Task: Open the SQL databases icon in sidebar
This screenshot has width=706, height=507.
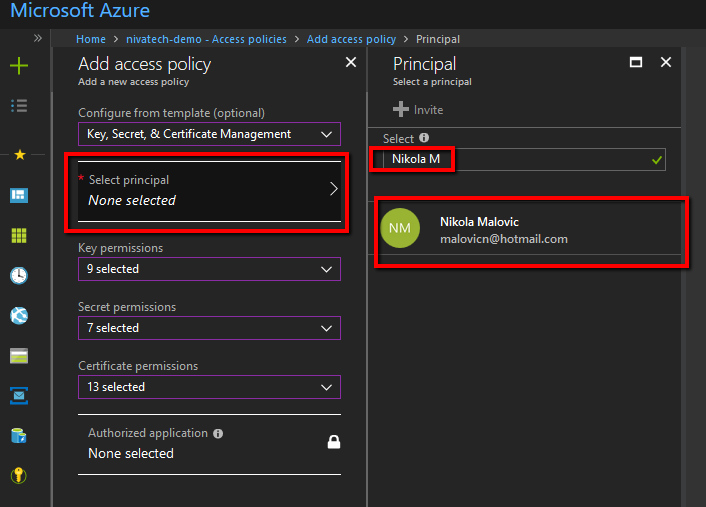Action: [19, 435]
